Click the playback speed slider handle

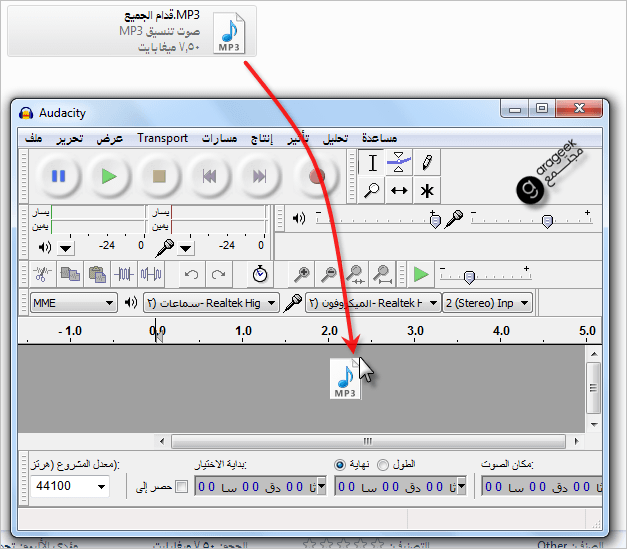(x=469, y=277)
